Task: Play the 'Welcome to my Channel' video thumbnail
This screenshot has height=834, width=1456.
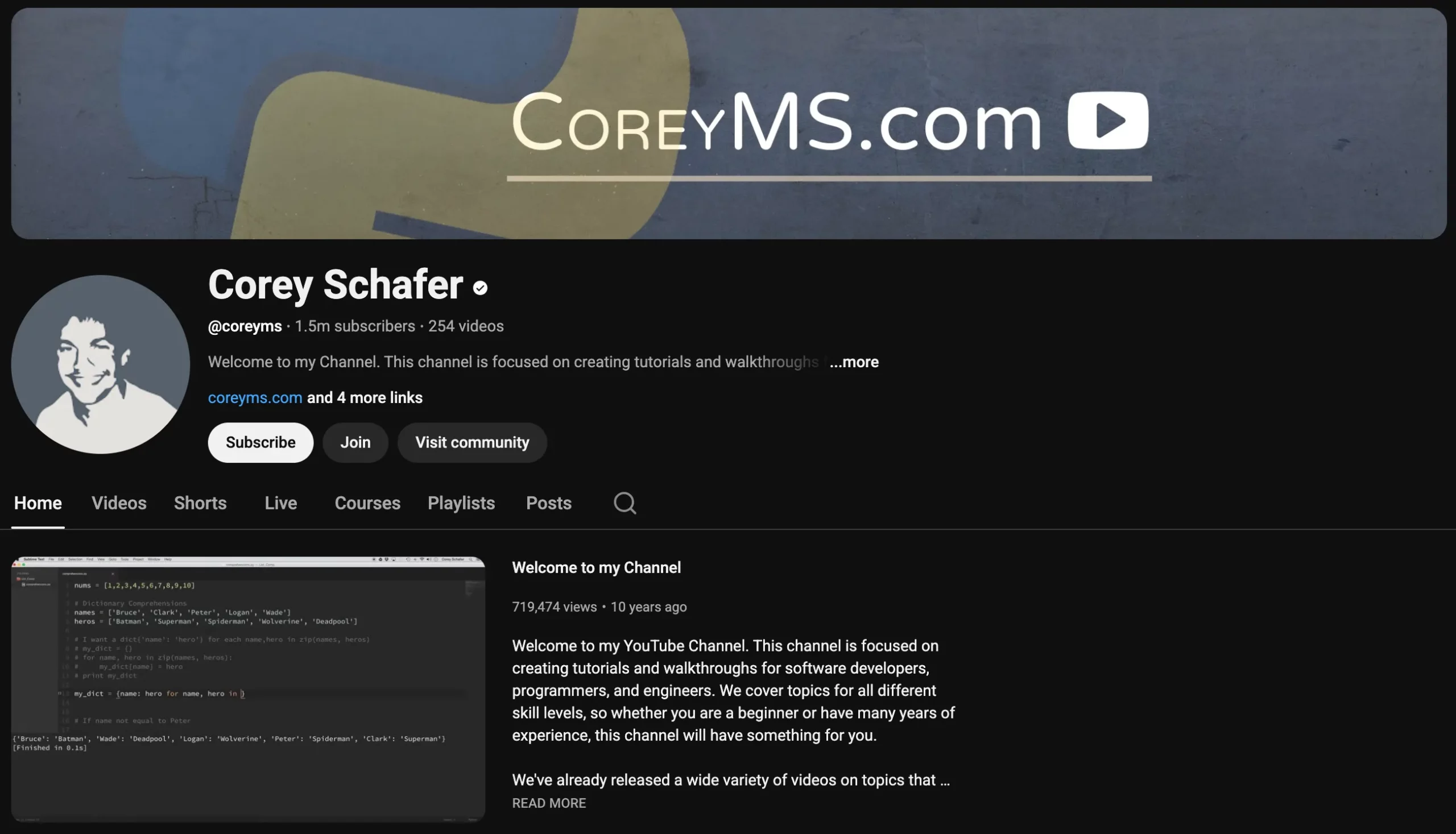Action: click(248, 689)
